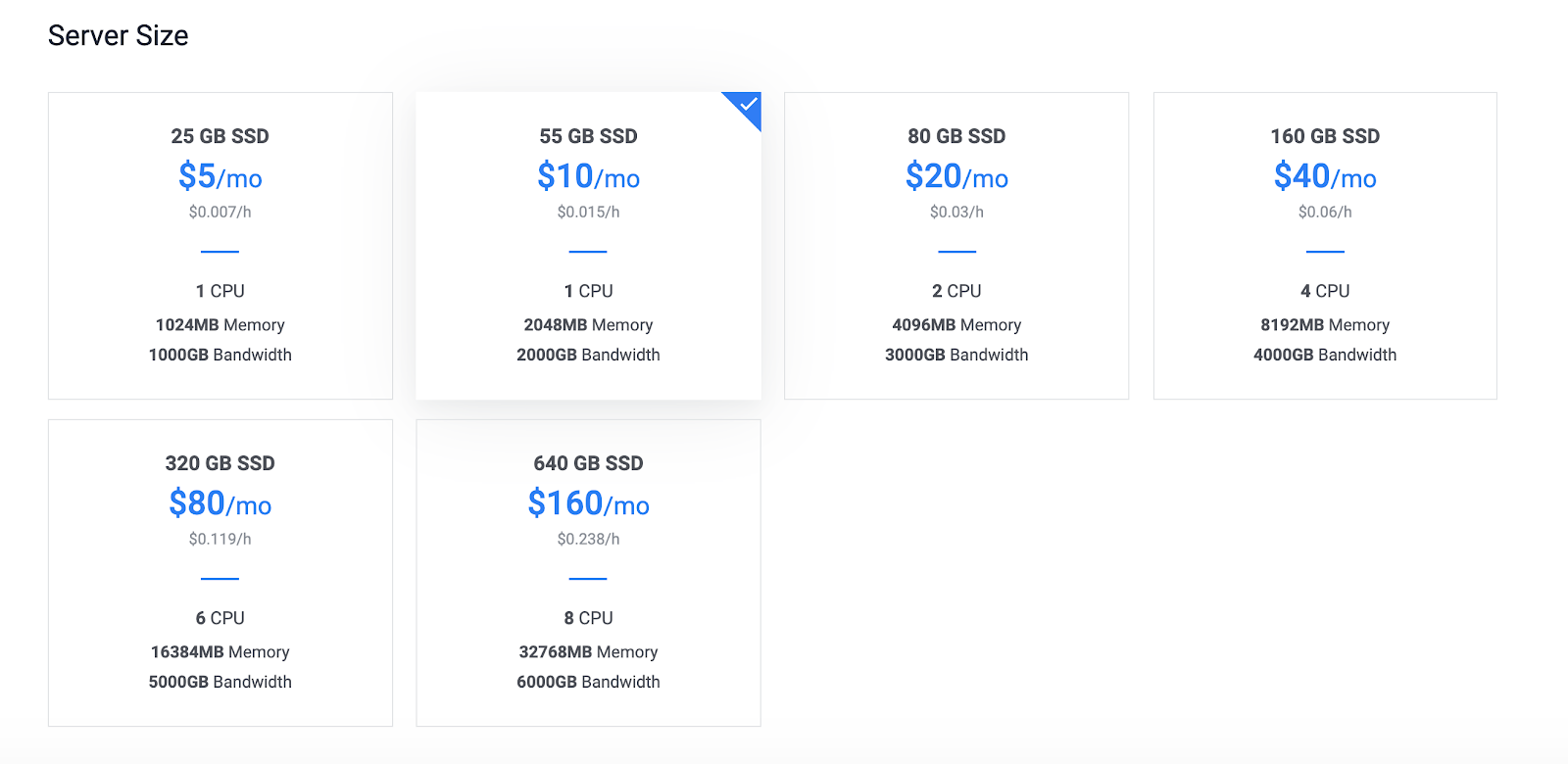Click the 32768MB Memory line
Viewport: 1568px width, 764px height.
pos(588,652)
